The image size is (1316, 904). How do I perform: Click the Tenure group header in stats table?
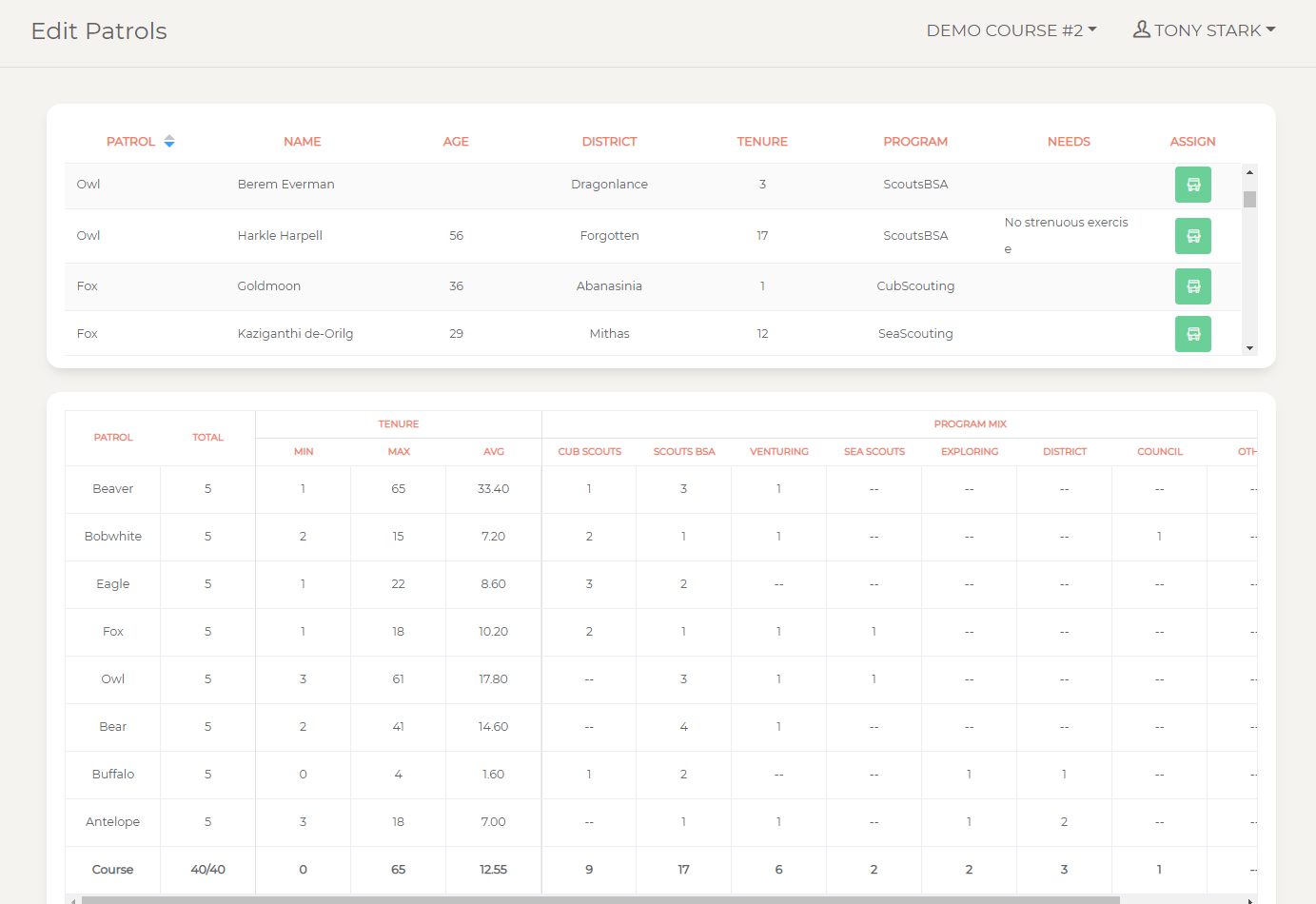click(398, 424)
